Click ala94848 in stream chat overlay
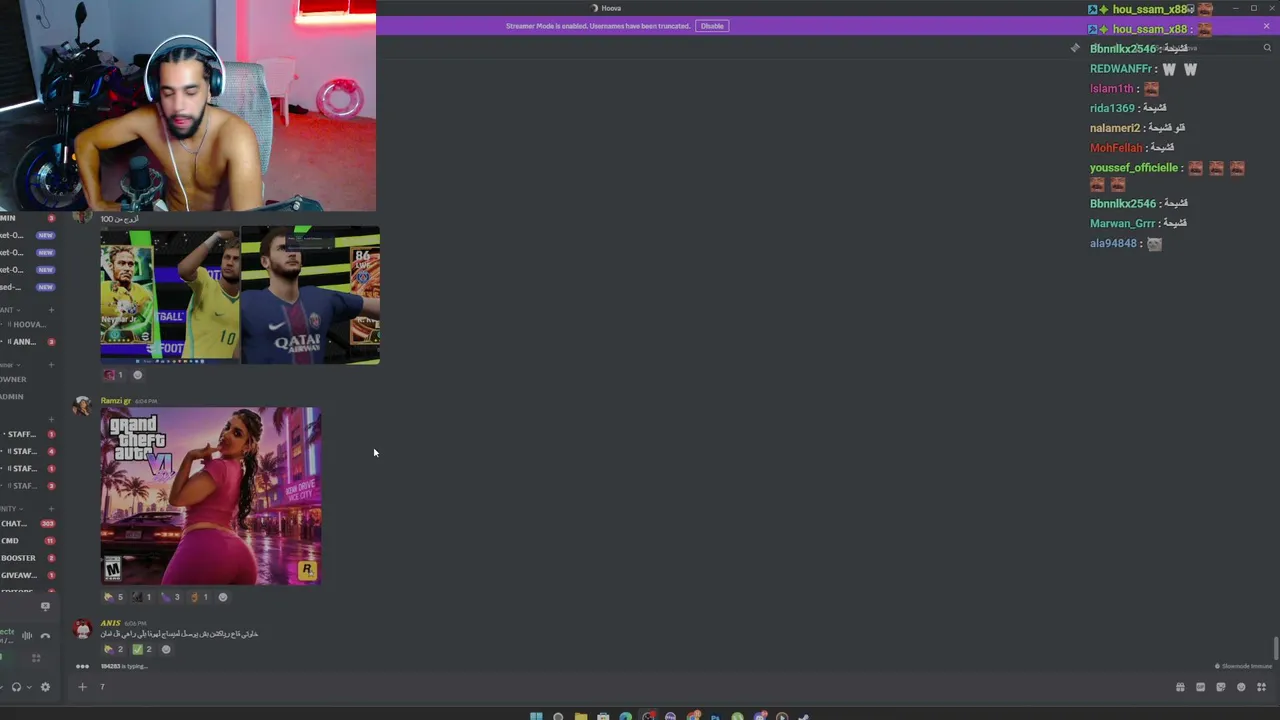 pyautogui.click(x=1113, y=244)
